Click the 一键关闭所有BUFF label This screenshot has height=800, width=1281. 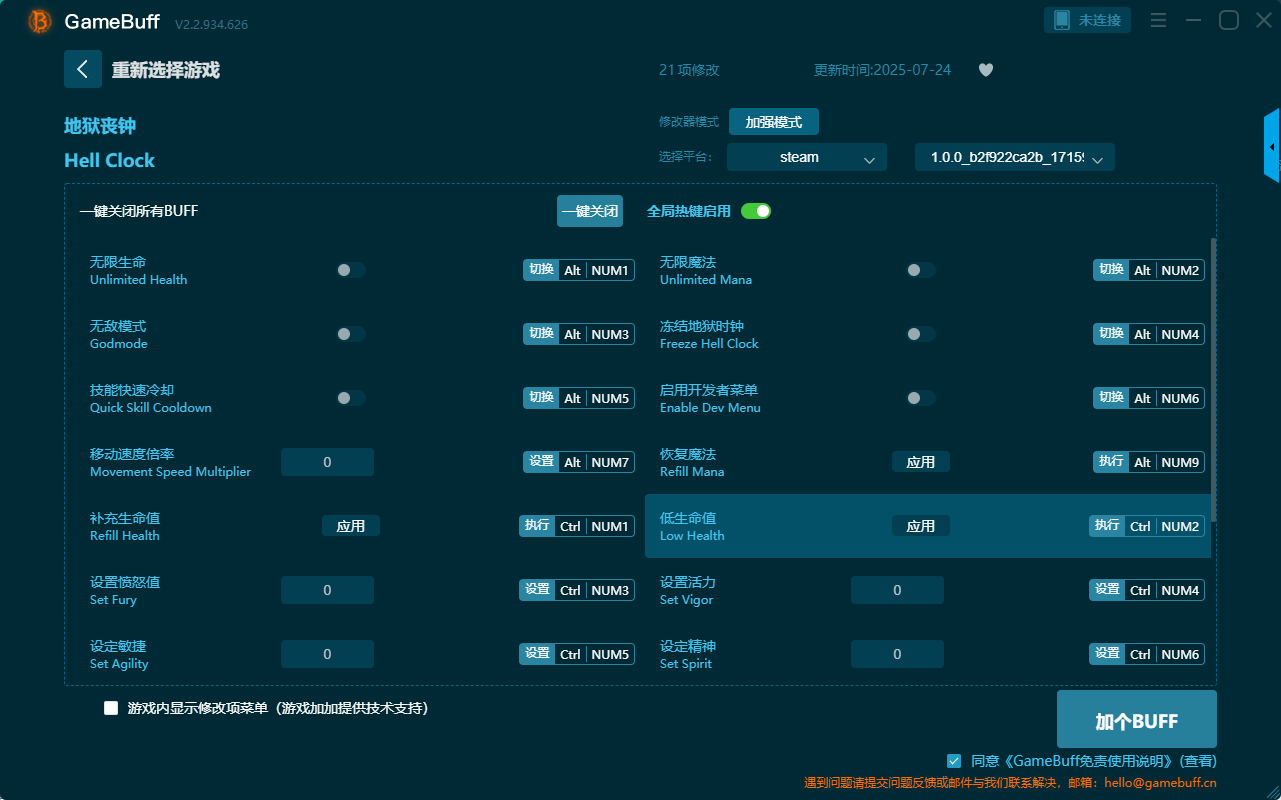tap(139, 211)
